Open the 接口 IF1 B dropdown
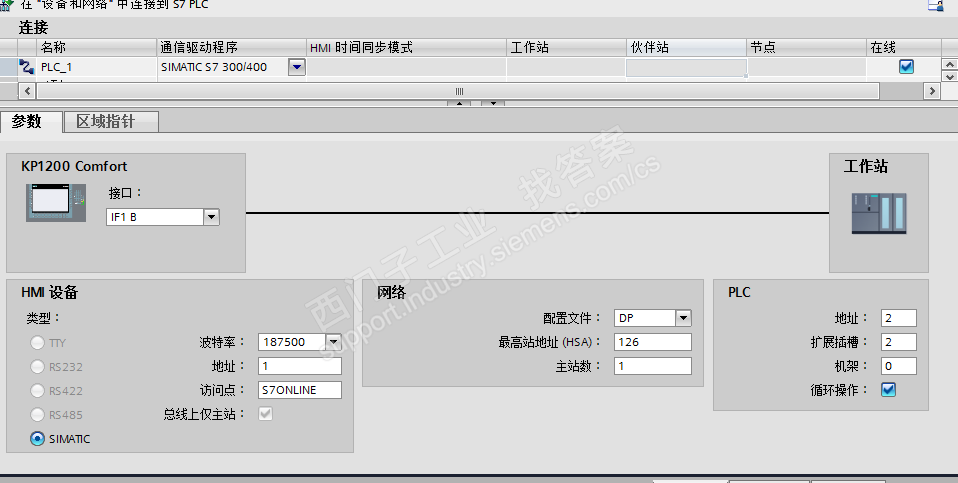Image resolution: width=958 pixels, height=483 pixels. [211, 217]
